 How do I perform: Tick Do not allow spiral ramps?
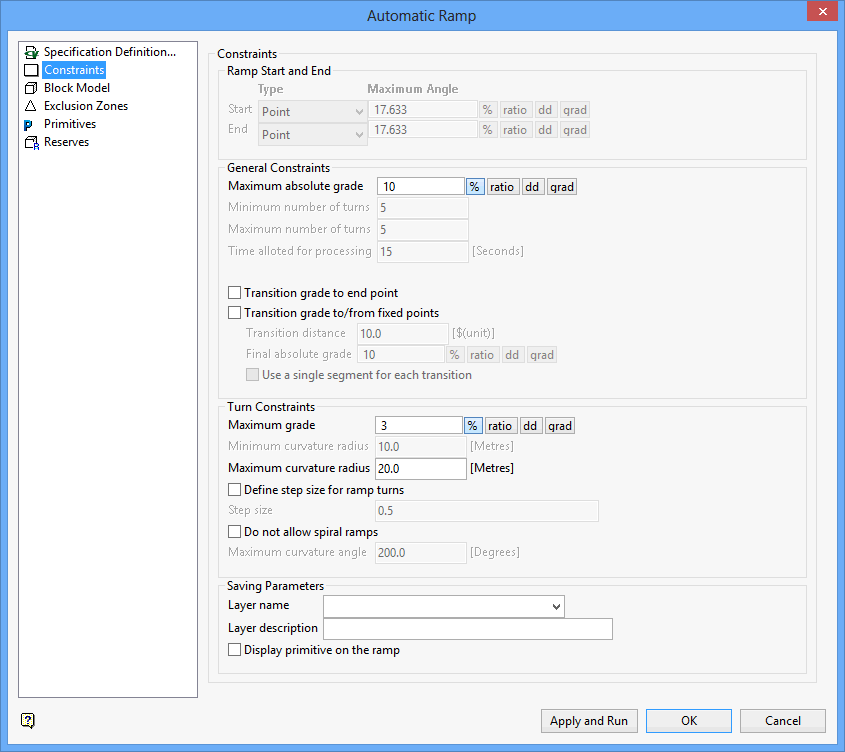coord(234,532)
